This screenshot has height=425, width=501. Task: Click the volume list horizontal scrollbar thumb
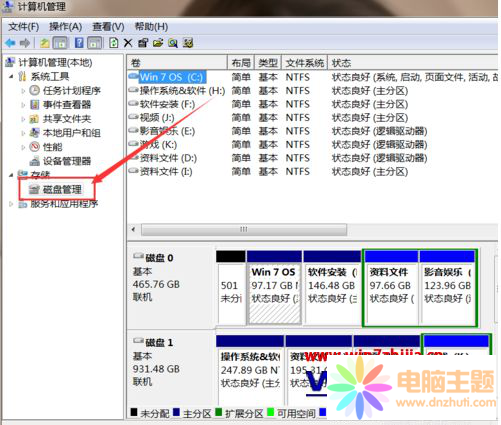click(x=244, y=229)
